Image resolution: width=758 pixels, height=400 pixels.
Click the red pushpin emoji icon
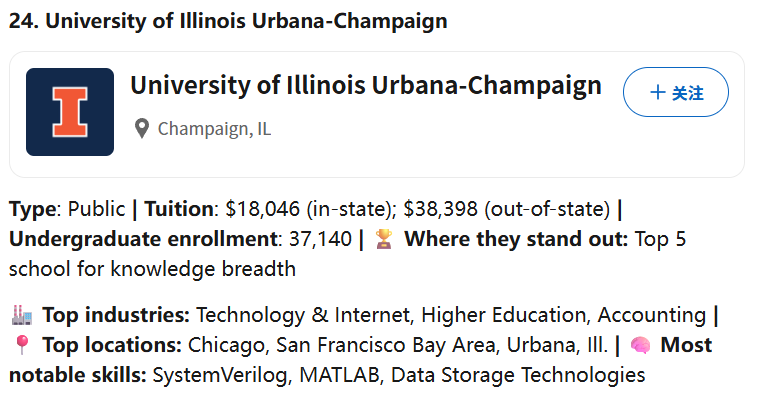[21, 345]
